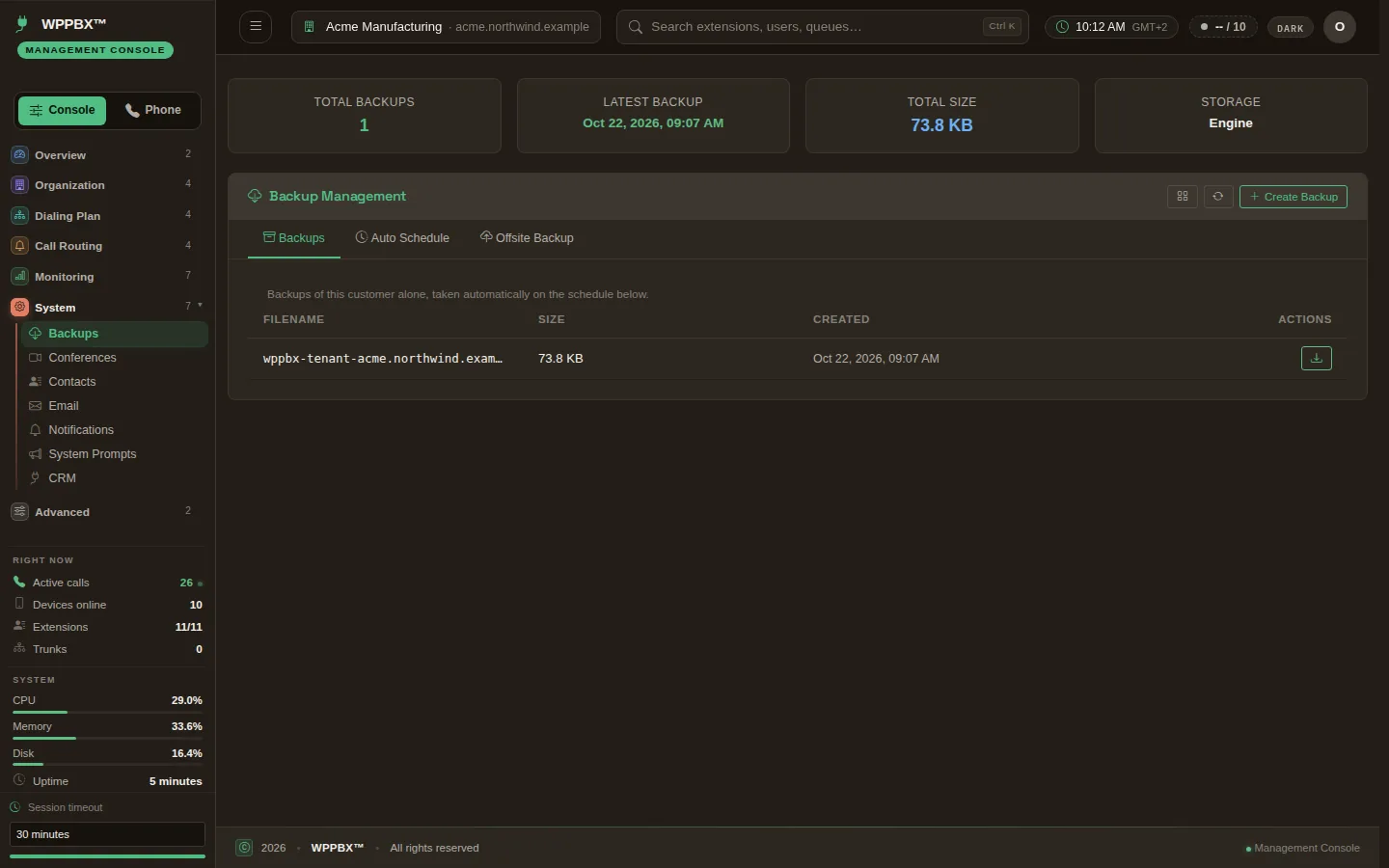Open System Prompts under System

tap(114, 454)
